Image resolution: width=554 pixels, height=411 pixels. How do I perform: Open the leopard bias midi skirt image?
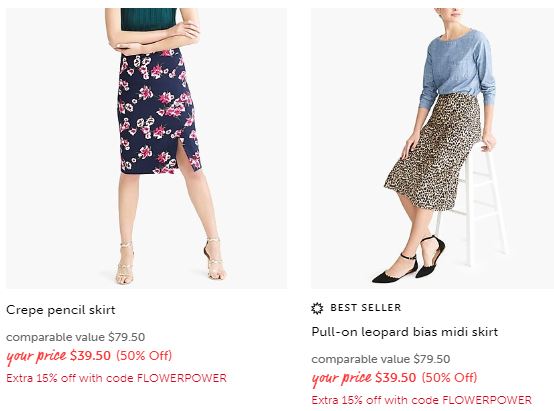432,148
